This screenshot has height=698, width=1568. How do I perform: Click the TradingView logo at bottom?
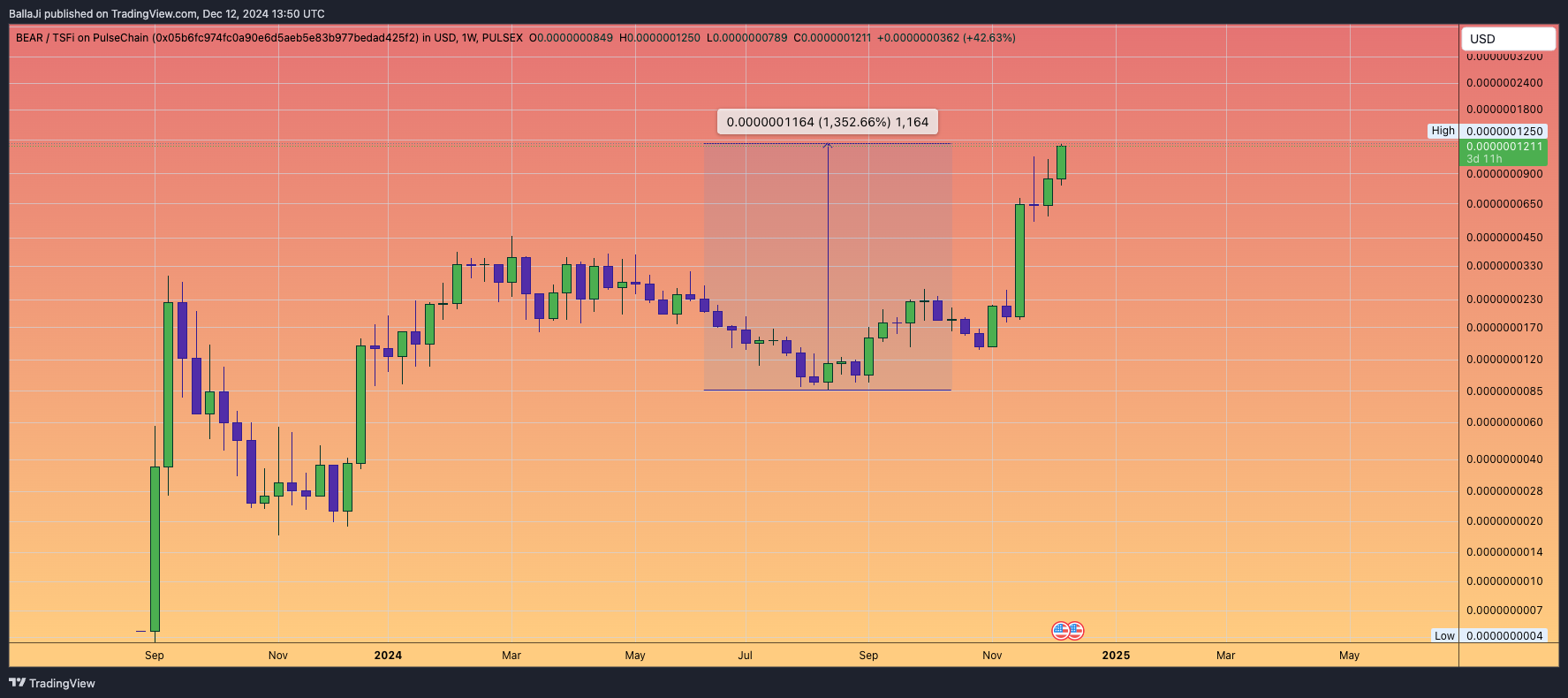pyautogui.click(x=52, y=683)
